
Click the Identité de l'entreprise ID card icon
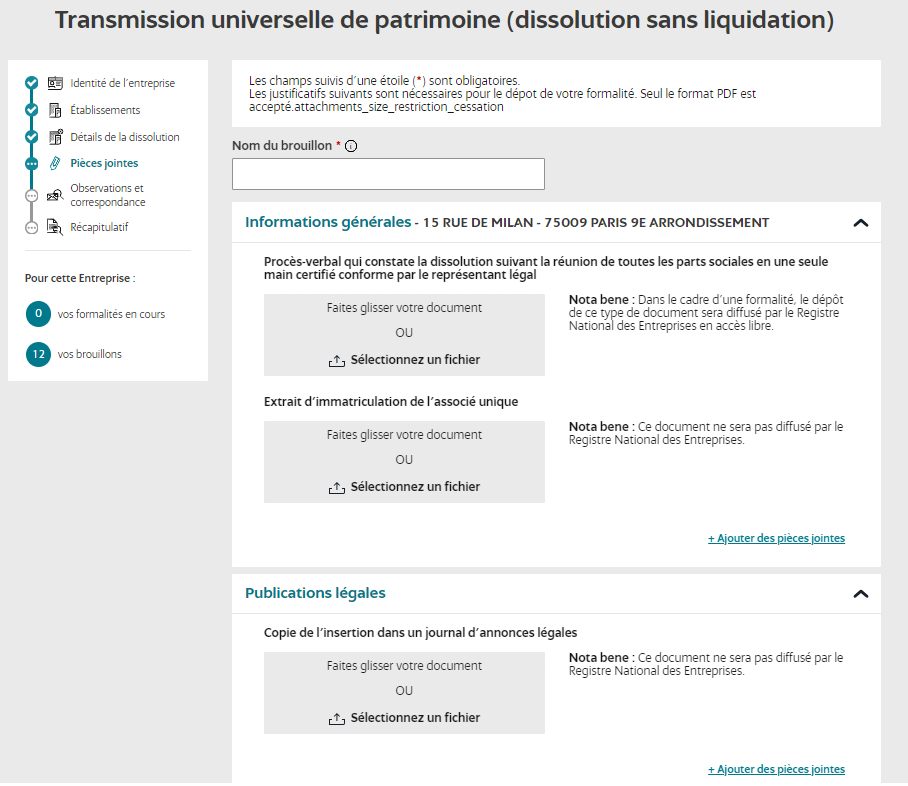pos(55,83)
